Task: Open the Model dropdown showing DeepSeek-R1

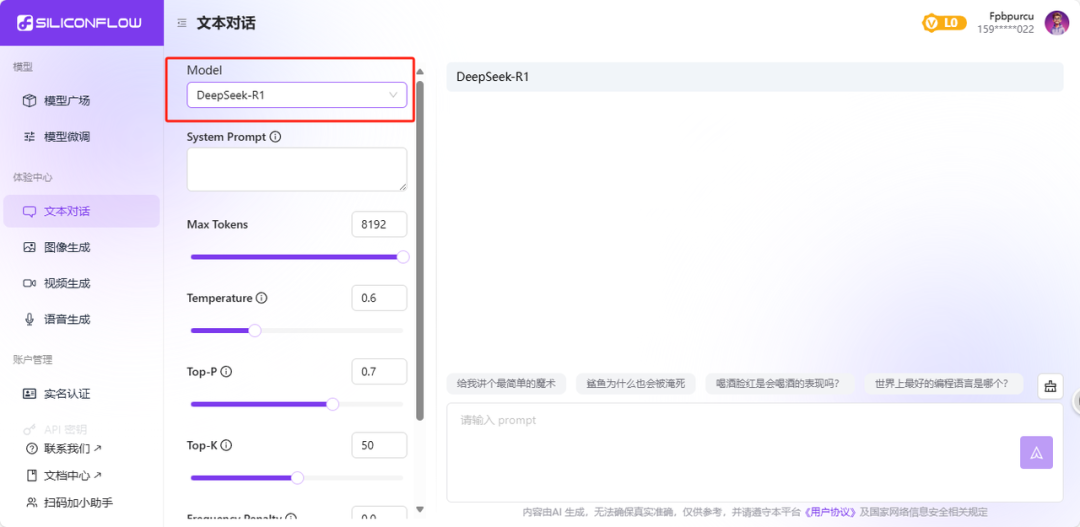Action: click(297, 95)
